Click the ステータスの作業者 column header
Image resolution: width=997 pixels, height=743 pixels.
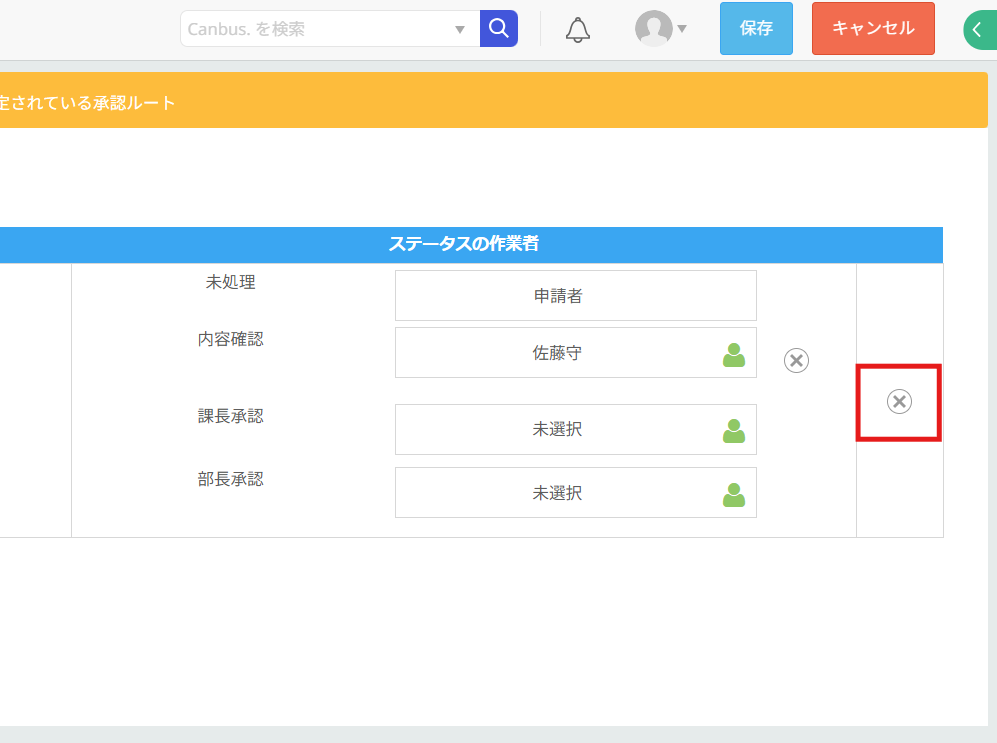tap(470, 244)
